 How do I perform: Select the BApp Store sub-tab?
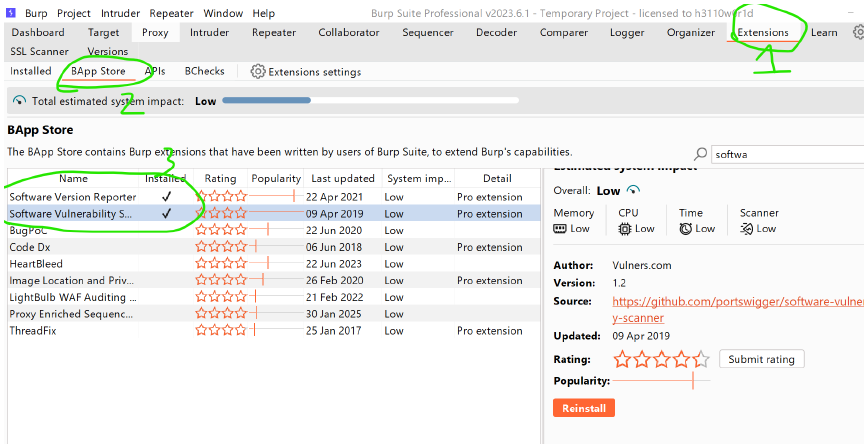98,71
